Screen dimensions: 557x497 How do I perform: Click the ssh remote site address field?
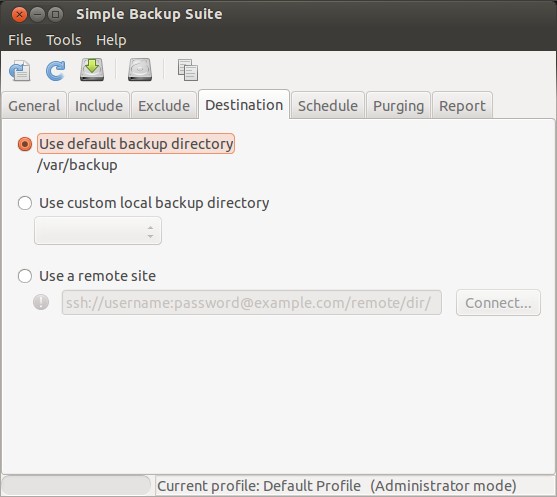click(252, 303)
